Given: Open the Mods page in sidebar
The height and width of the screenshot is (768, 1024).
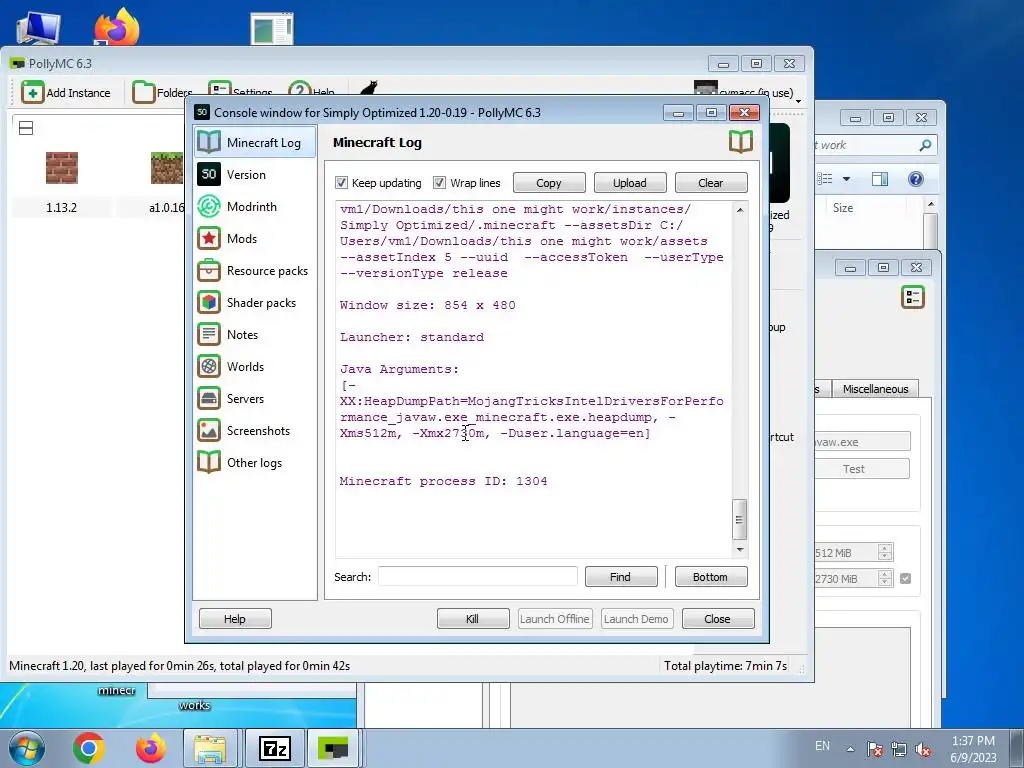Looking at the screenshot, I should pos(255,238).
